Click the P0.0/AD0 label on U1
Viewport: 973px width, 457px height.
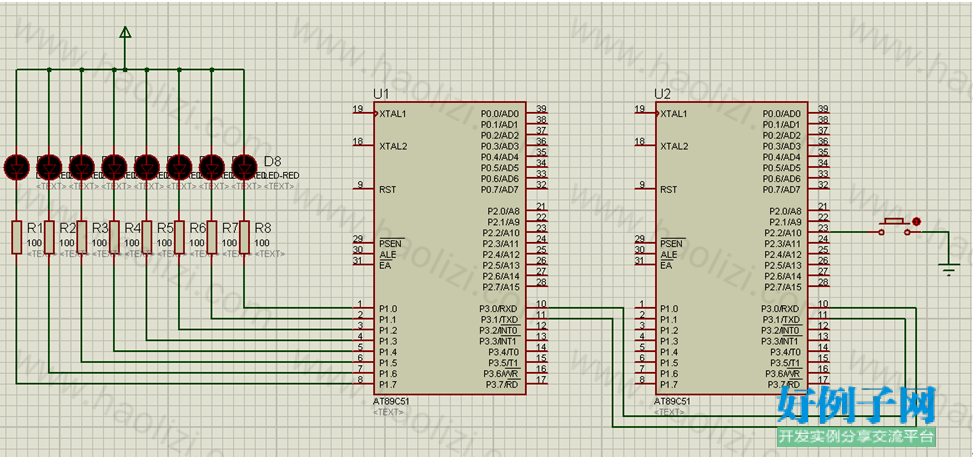(x=500, y=114)
